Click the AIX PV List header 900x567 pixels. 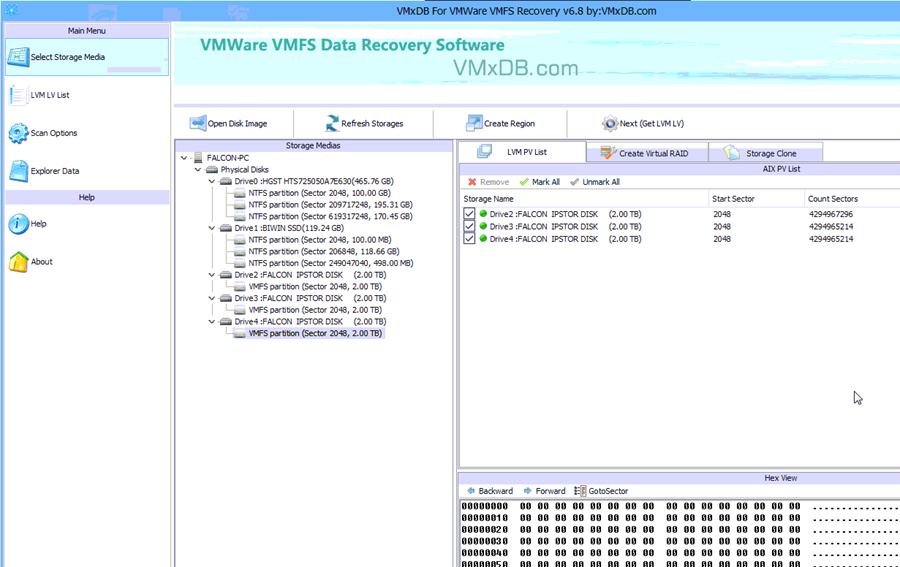680,169
